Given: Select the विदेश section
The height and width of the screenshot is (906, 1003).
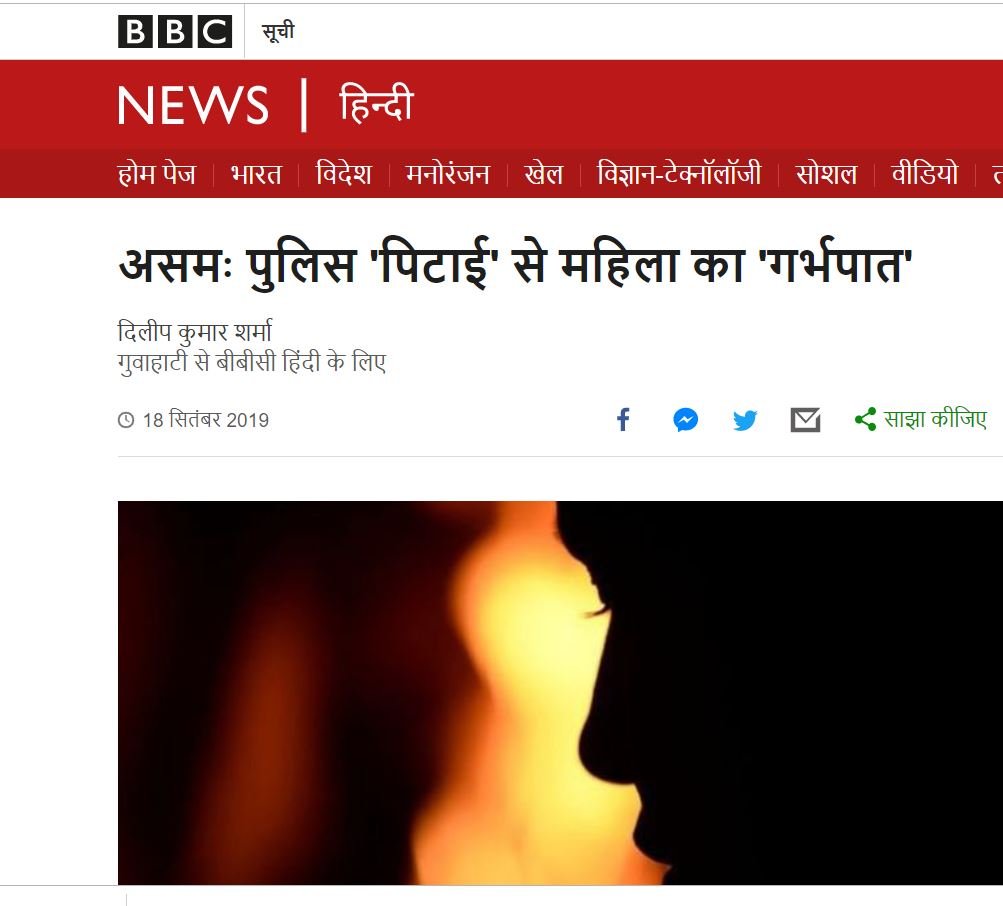Looking at the screenshot, I should coord(344,174).
